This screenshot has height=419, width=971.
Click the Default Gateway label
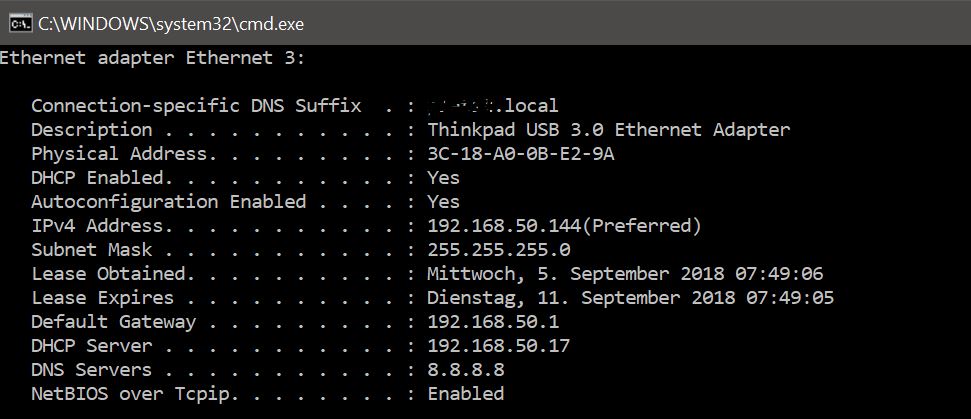[113, 322]
